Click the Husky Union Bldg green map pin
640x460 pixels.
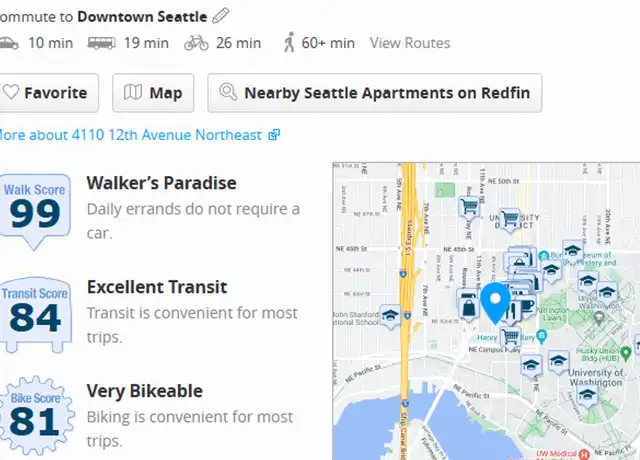point(625,352)
